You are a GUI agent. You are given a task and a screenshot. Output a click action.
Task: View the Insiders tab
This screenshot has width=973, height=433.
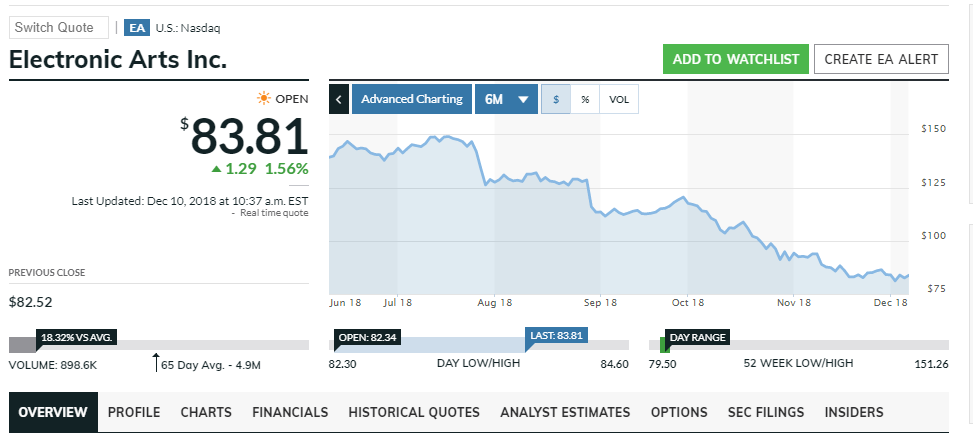click(854, 412)
